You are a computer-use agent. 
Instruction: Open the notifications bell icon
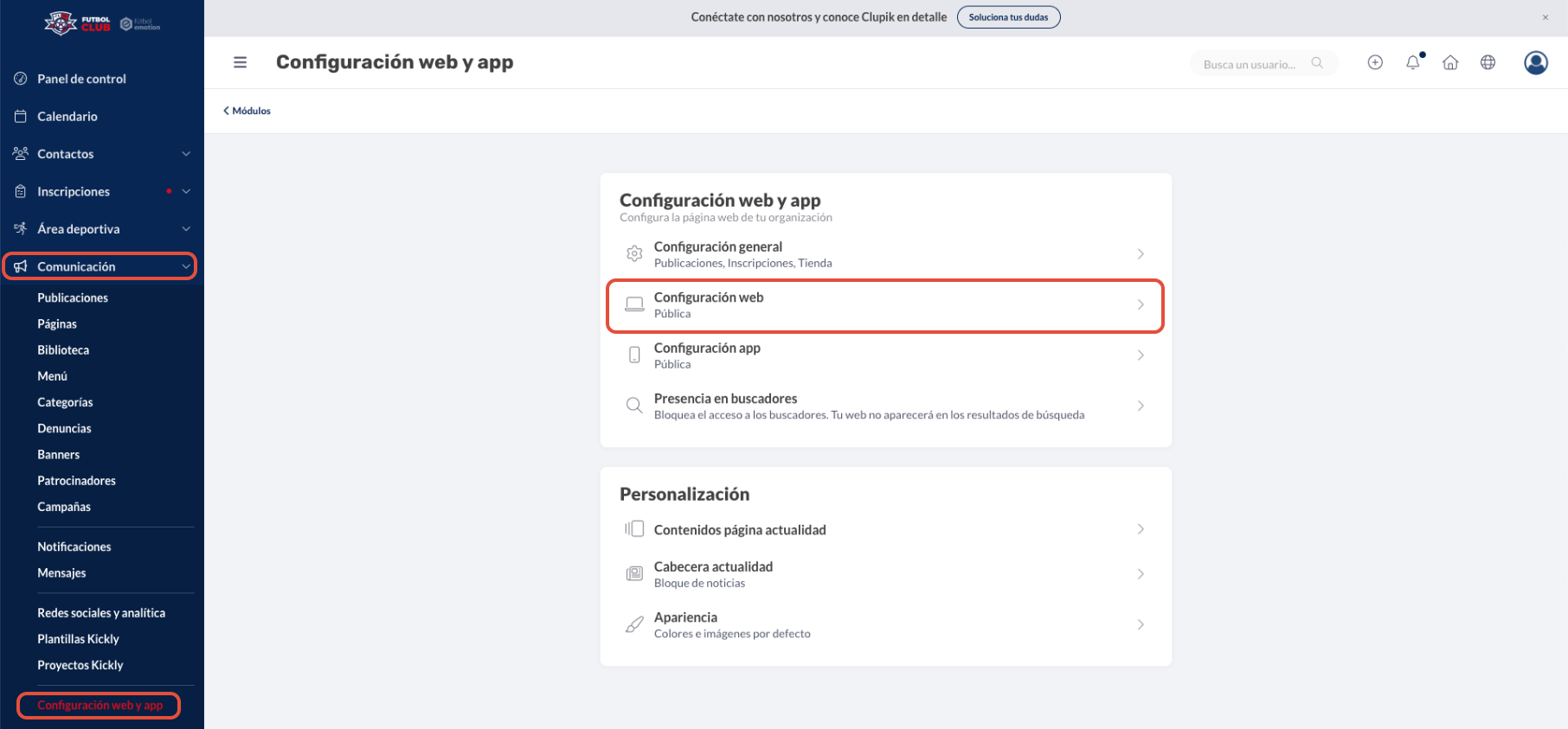click(x=1413, y=62)
